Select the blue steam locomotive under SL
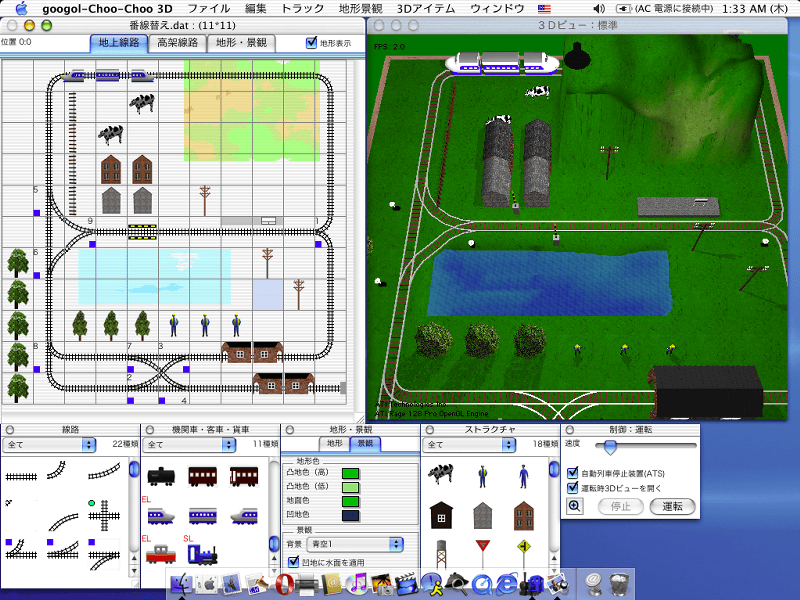Image resolution: width=800 pixels, height=600 pixels. pyautogui.click(x=202, y=554)
